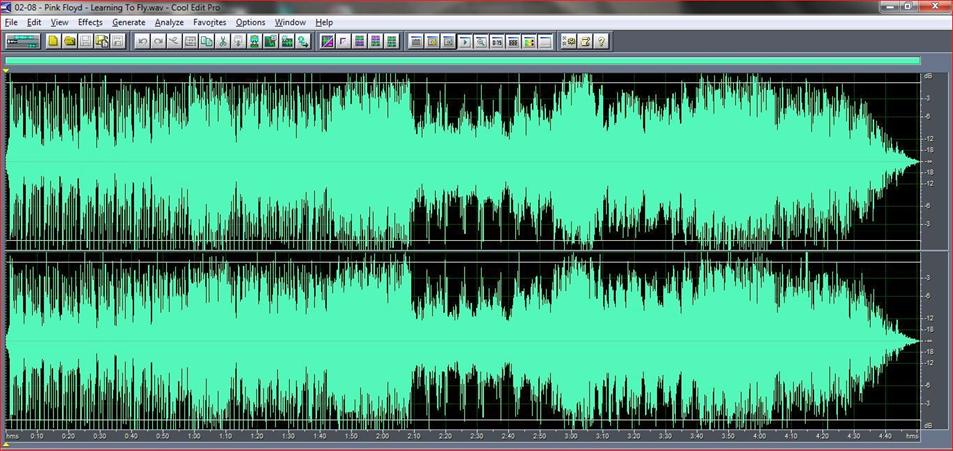The width and height of the screenshot is (953, 451).
Task: Select the all-green both-channels edit icon
Action: (x=391, y=41)
